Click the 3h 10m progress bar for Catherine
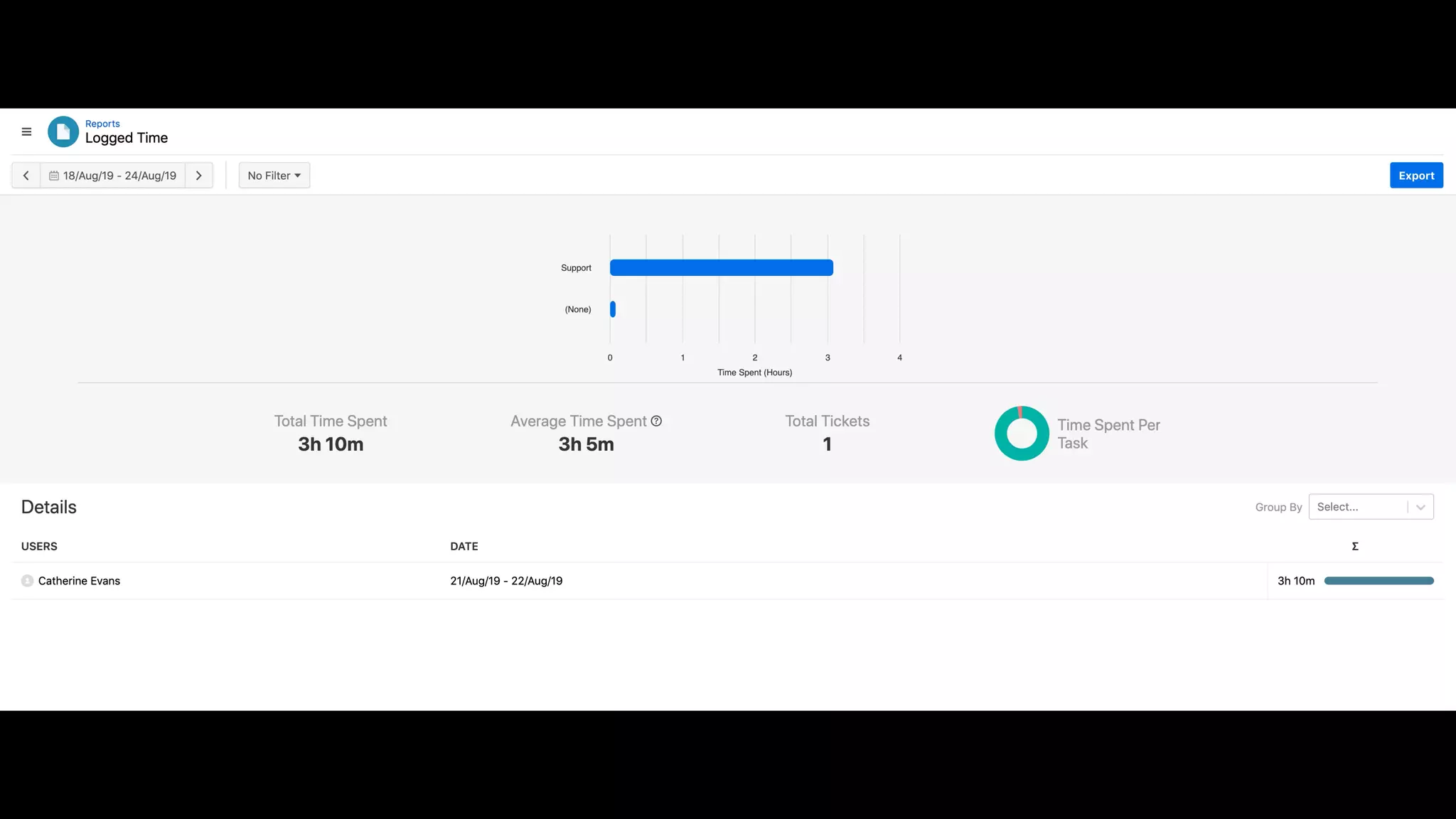The image size is (1456, 819). pos(1379,581)
